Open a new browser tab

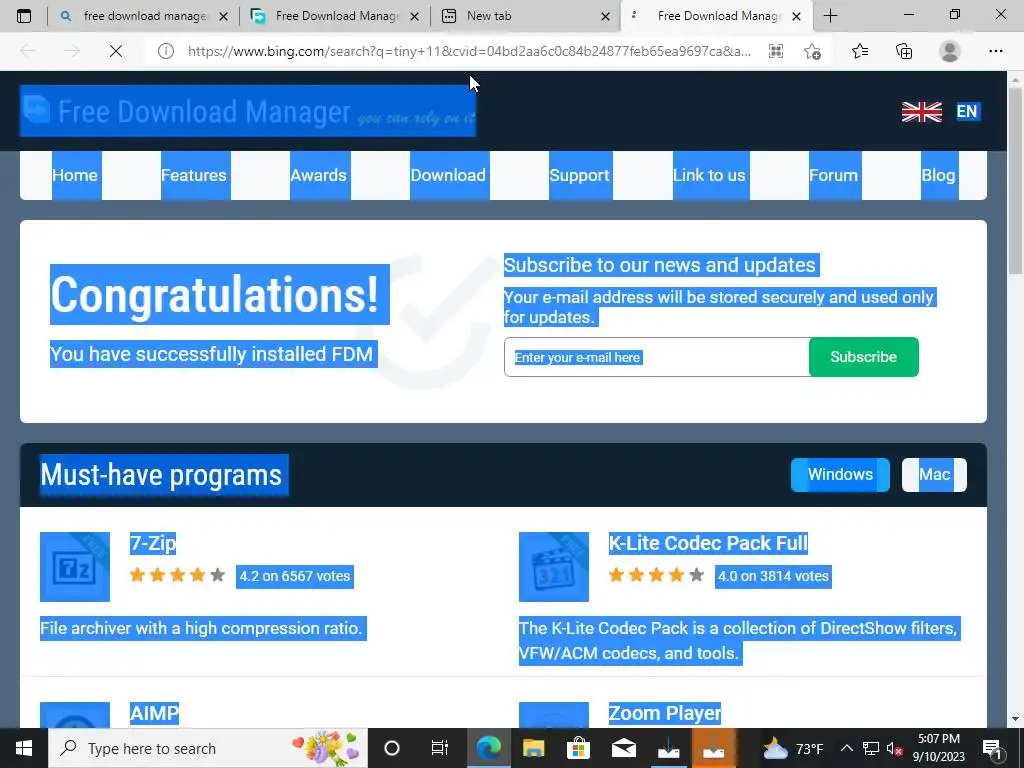click(830, 16)
